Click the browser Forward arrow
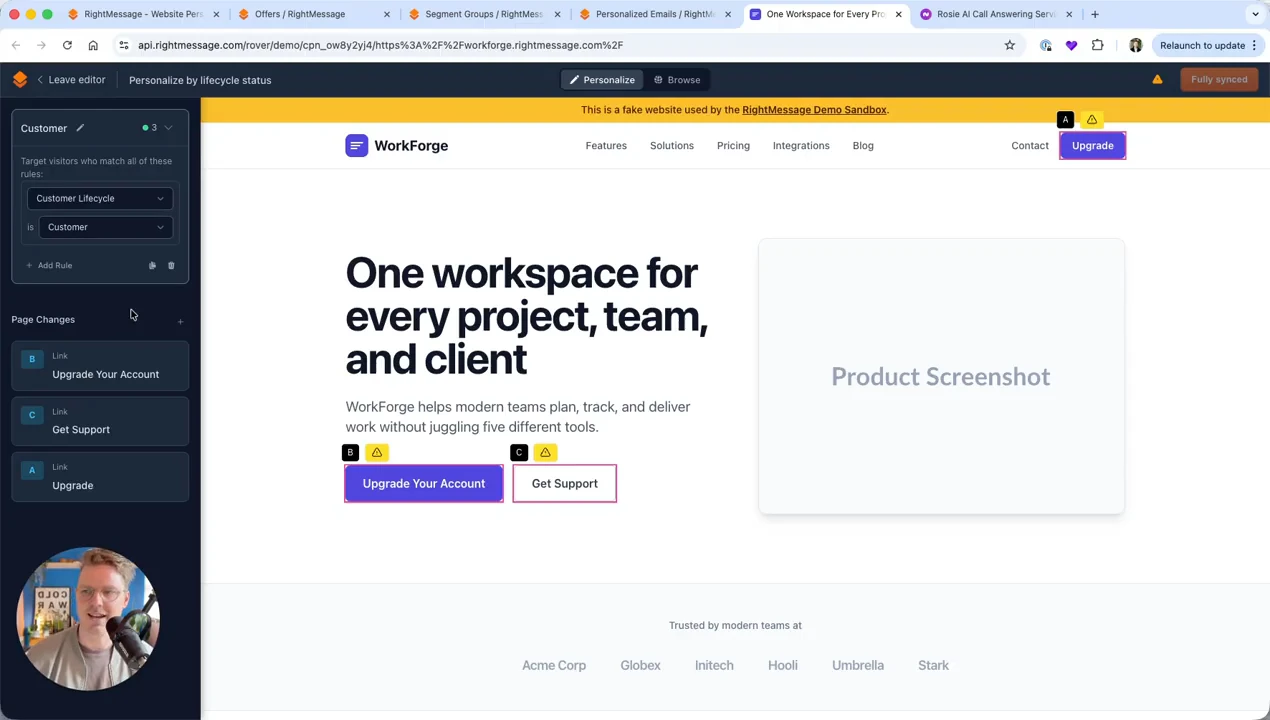This screenshot has width=1270, height=720. pos(42,45)
